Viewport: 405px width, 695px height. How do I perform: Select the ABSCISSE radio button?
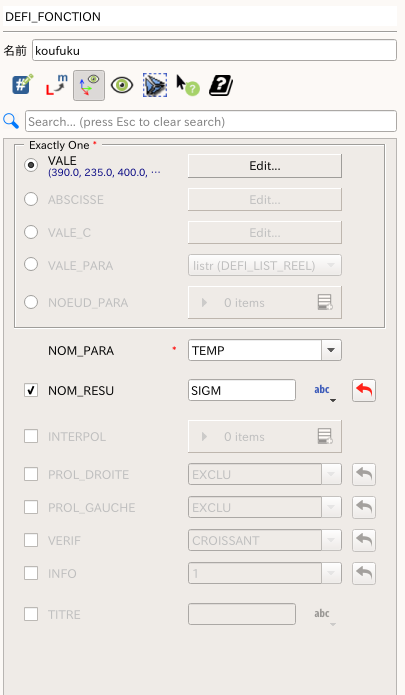pyautogui.click(x=31, y=199)
